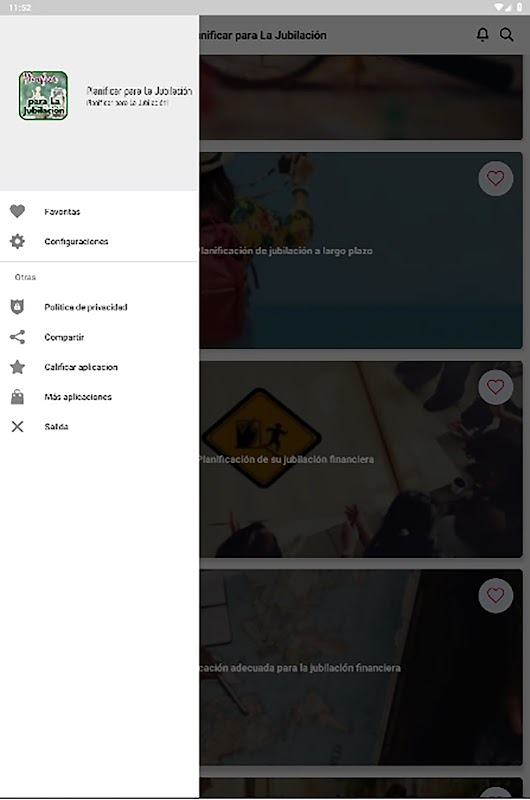Click the star icon for rating app
This screenshot has height=800, width=530.
17,367
